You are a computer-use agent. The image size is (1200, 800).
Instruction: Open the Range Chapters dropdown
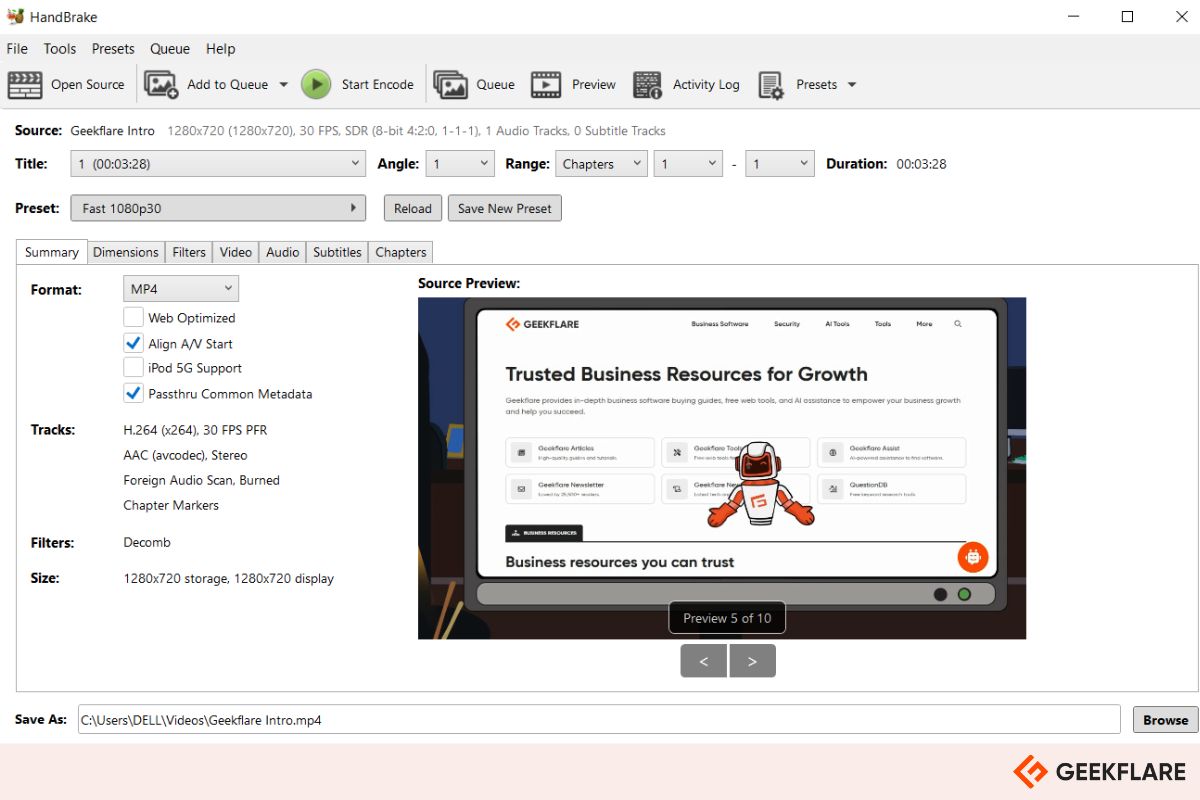tap(601, 164)
